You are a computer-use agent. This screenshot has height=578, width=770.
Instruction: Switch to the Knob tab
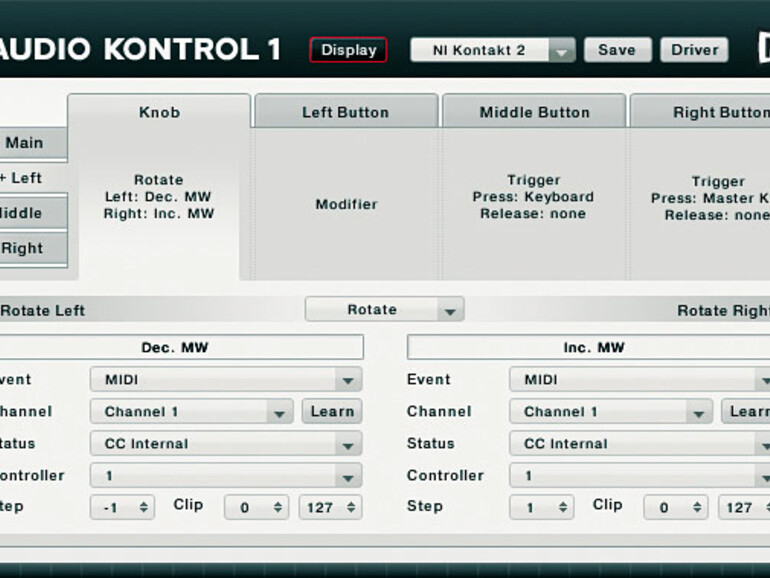[159, 112]
